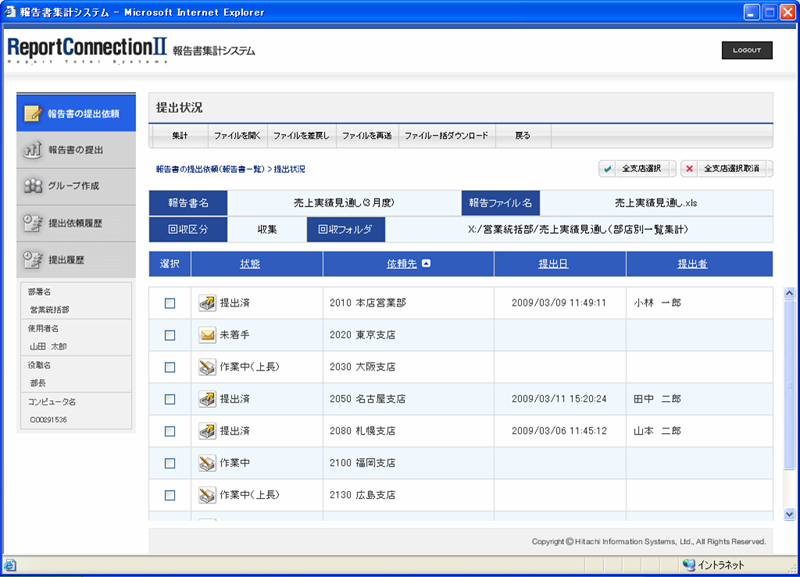Click the computer name C00291536
The image size is (800, 577).
pyautogui.click(x=48, y=420)
